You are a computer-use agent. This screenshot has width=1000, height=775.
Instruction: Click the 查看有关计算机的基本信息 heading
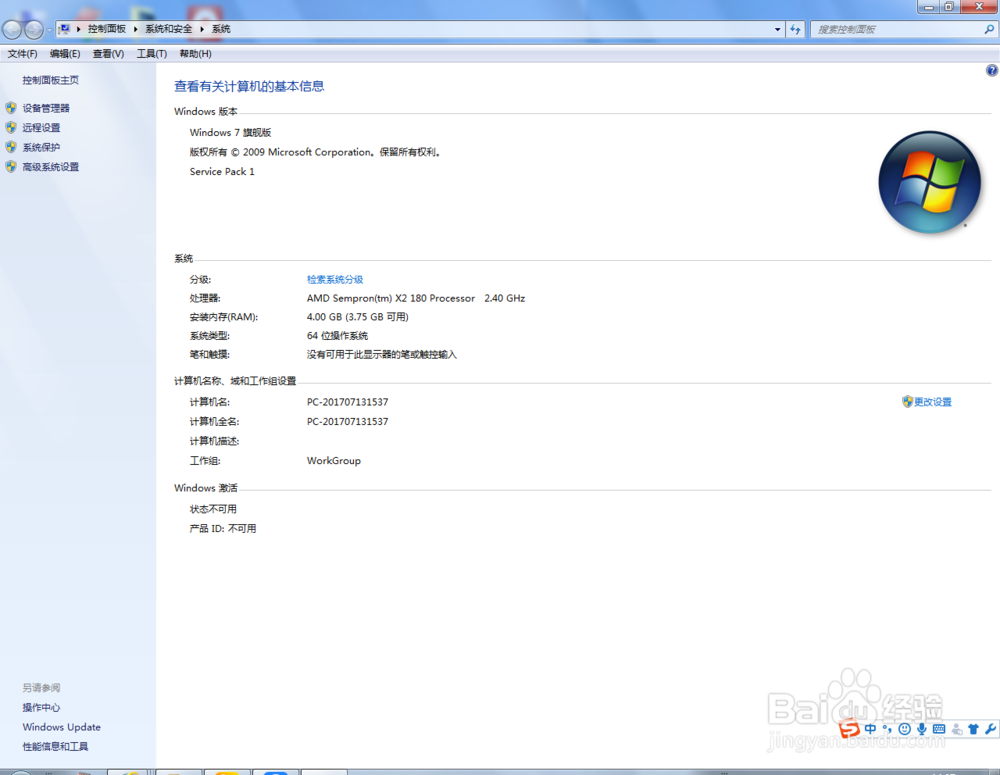tap(249, 86)
